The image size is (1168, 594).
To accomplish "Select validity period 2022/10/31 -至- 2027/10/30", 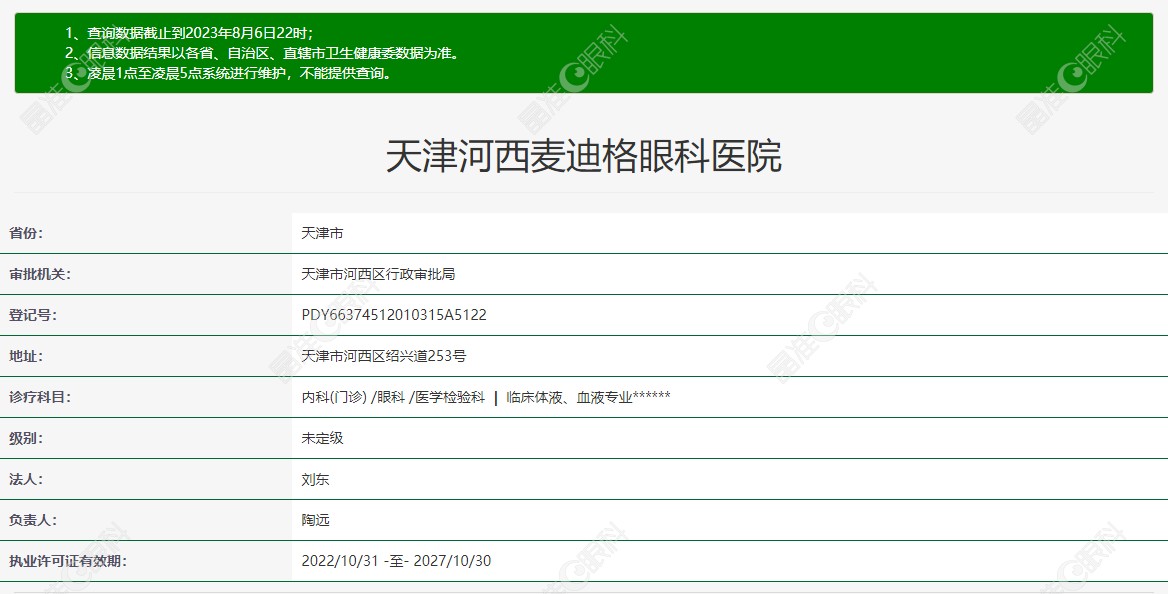I will click(x=396, y=561).
